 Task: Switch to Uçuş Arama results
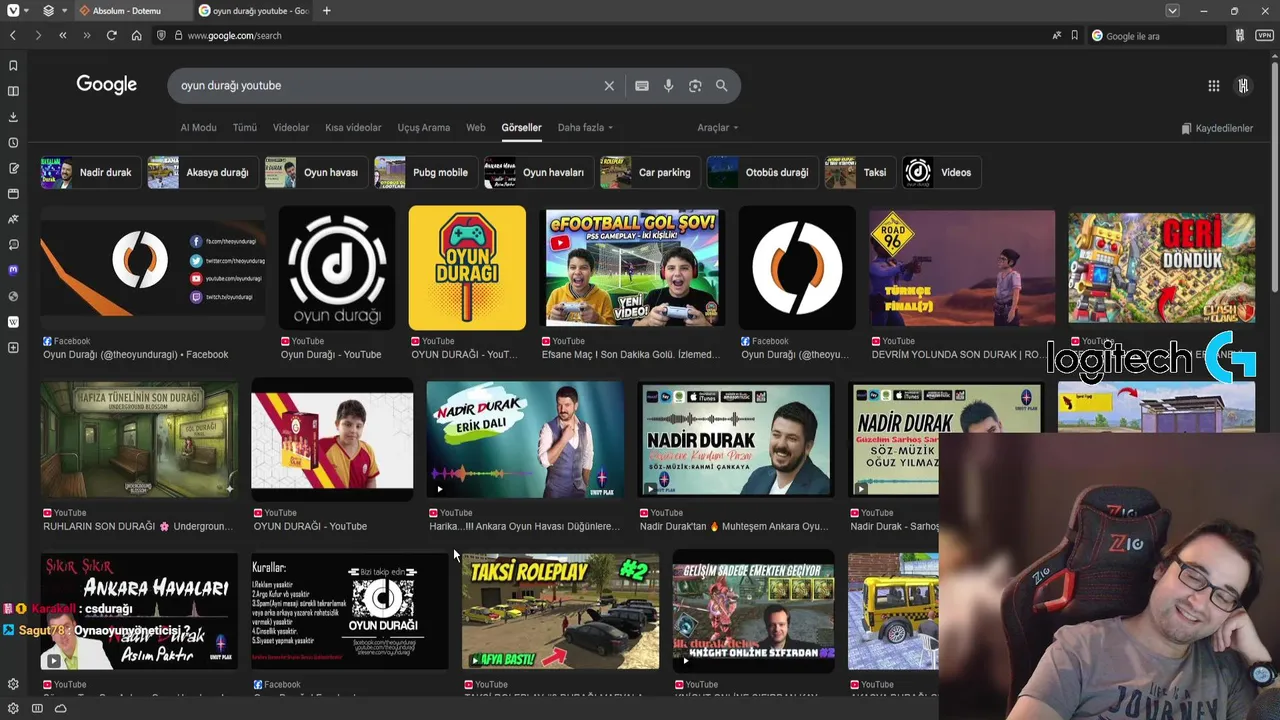tap(423, 128)
